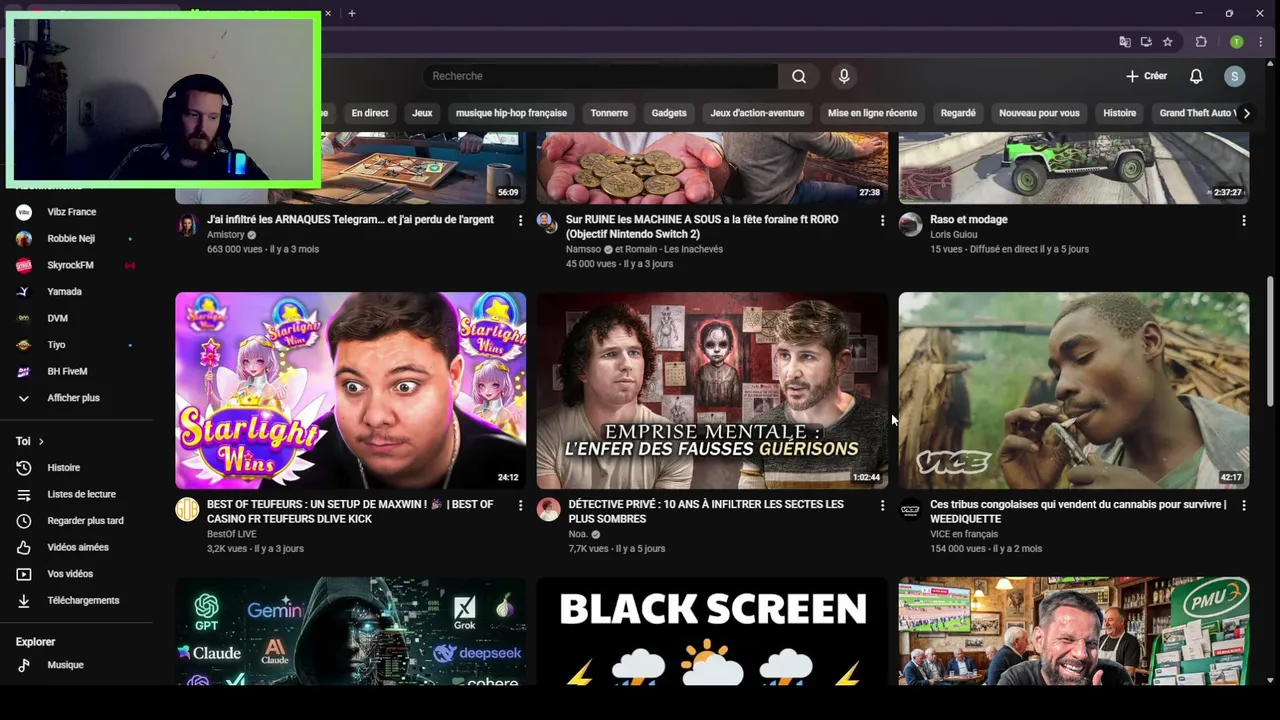Screen dimensions: 1280x720
Task: Click the Google Translate toolbar icon
Action: [x=1125, y=42]
